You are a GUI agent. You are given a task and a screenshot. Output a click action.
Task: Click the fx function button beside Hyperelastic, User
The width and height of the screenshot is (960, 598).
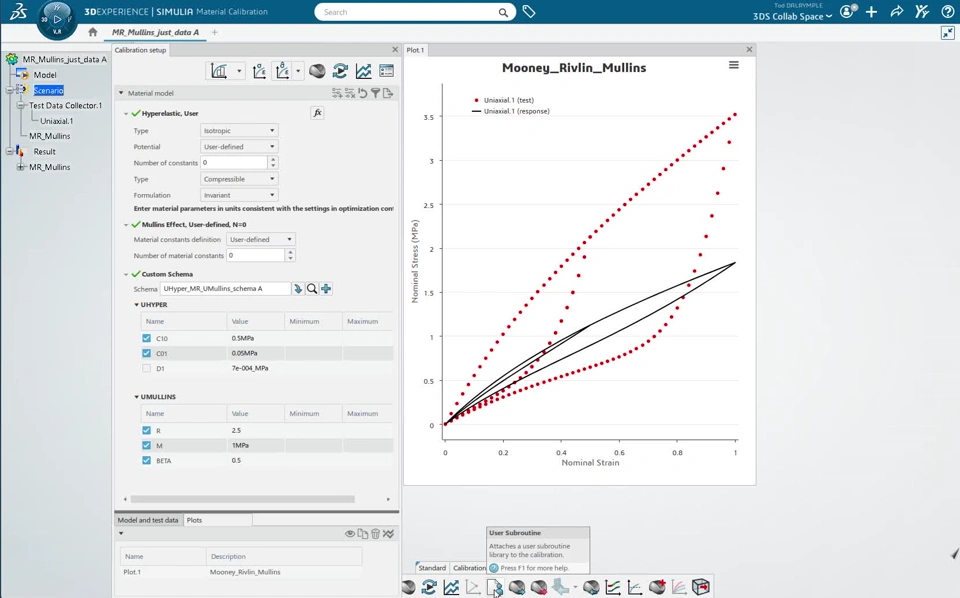(317, 113)
